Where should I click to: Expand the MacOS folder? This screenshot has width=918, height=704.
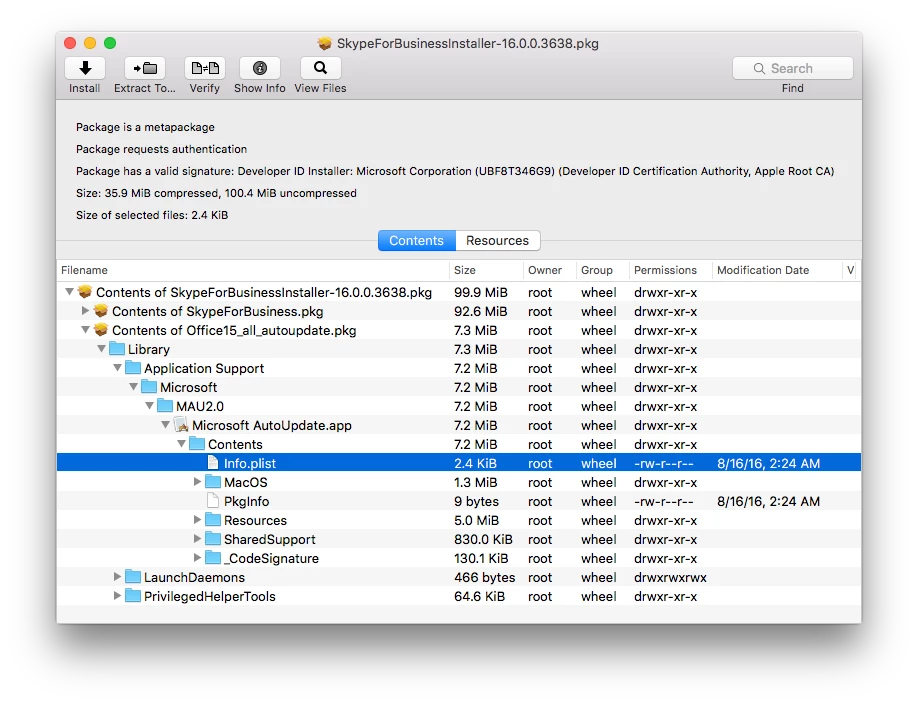pyautogui.click(x=197, y=481)
